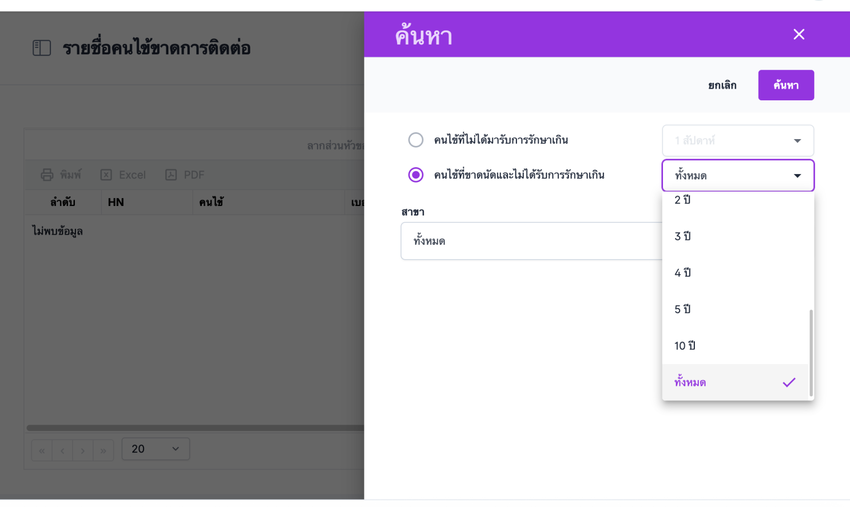Open the disabled 1 สัปดาห์ dropdown
Viewport: 850px width, 507px height.
click(x=737, y=141)
